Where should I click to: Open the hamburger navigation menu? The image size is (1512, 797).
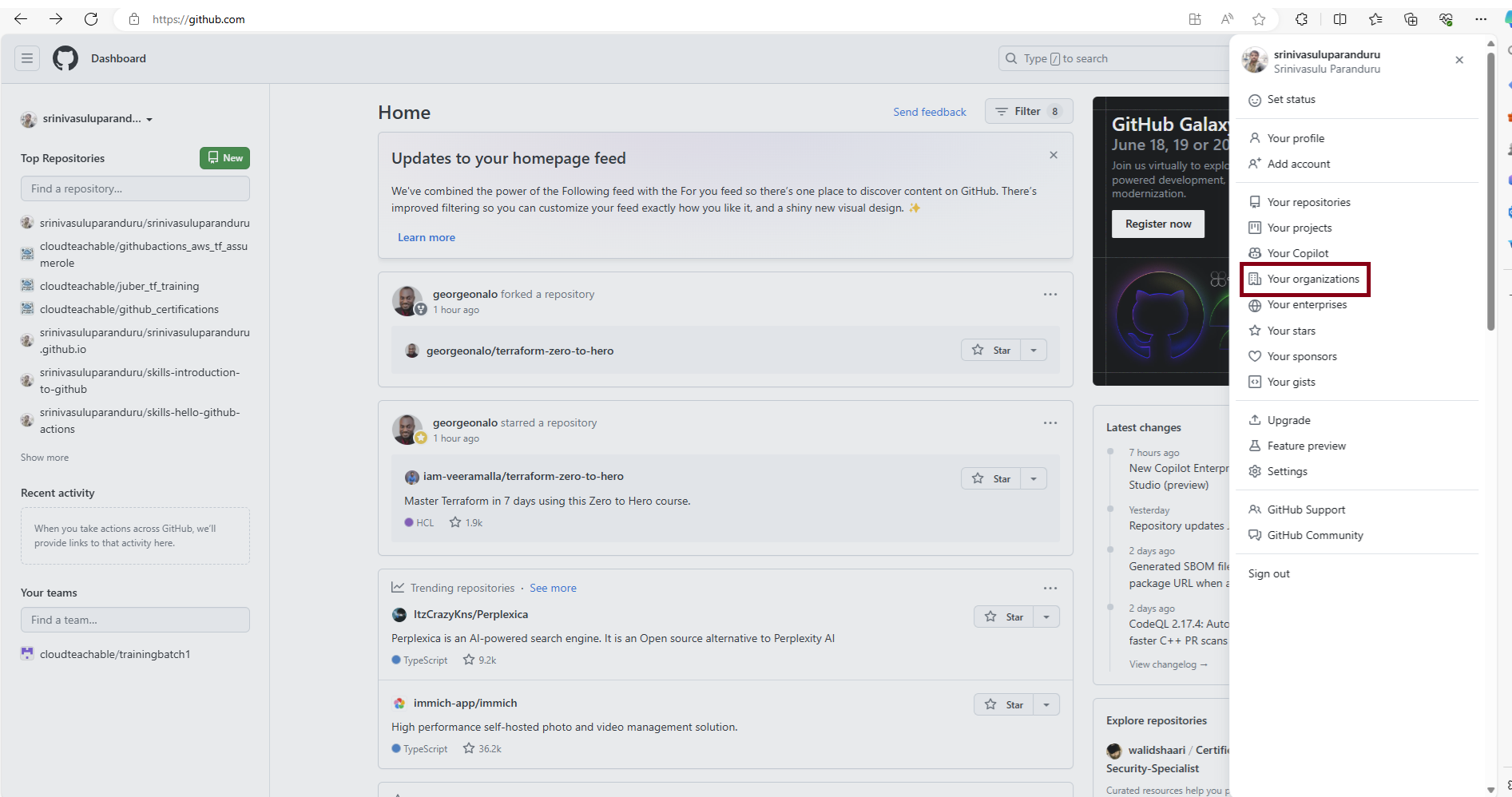[x=27, y=58]
